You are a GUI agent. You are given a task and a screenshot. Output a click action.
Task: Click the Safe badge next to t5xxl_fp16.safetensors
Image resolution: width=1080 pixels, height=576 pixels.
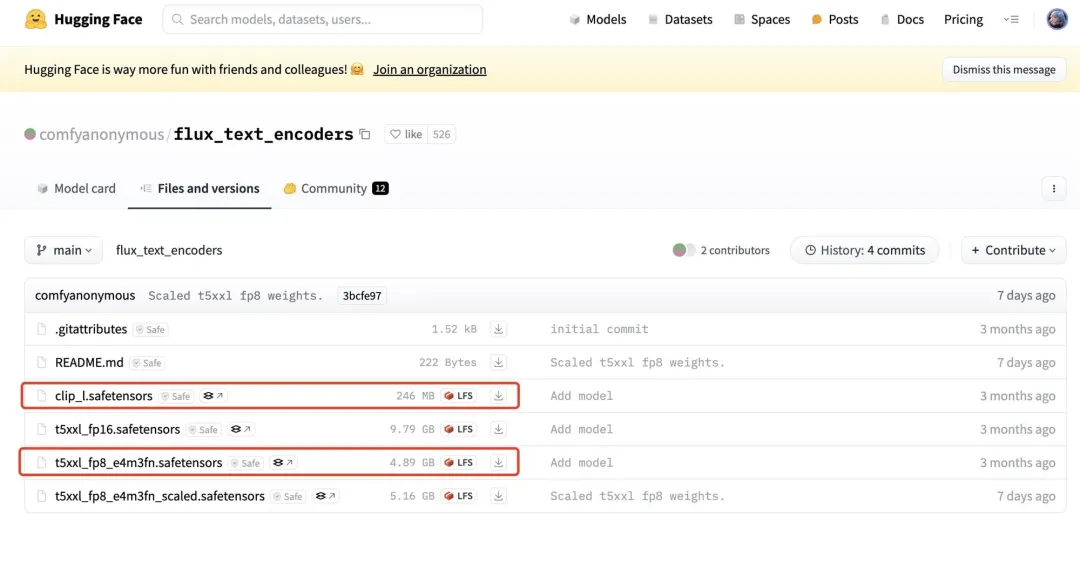[204, 430]
